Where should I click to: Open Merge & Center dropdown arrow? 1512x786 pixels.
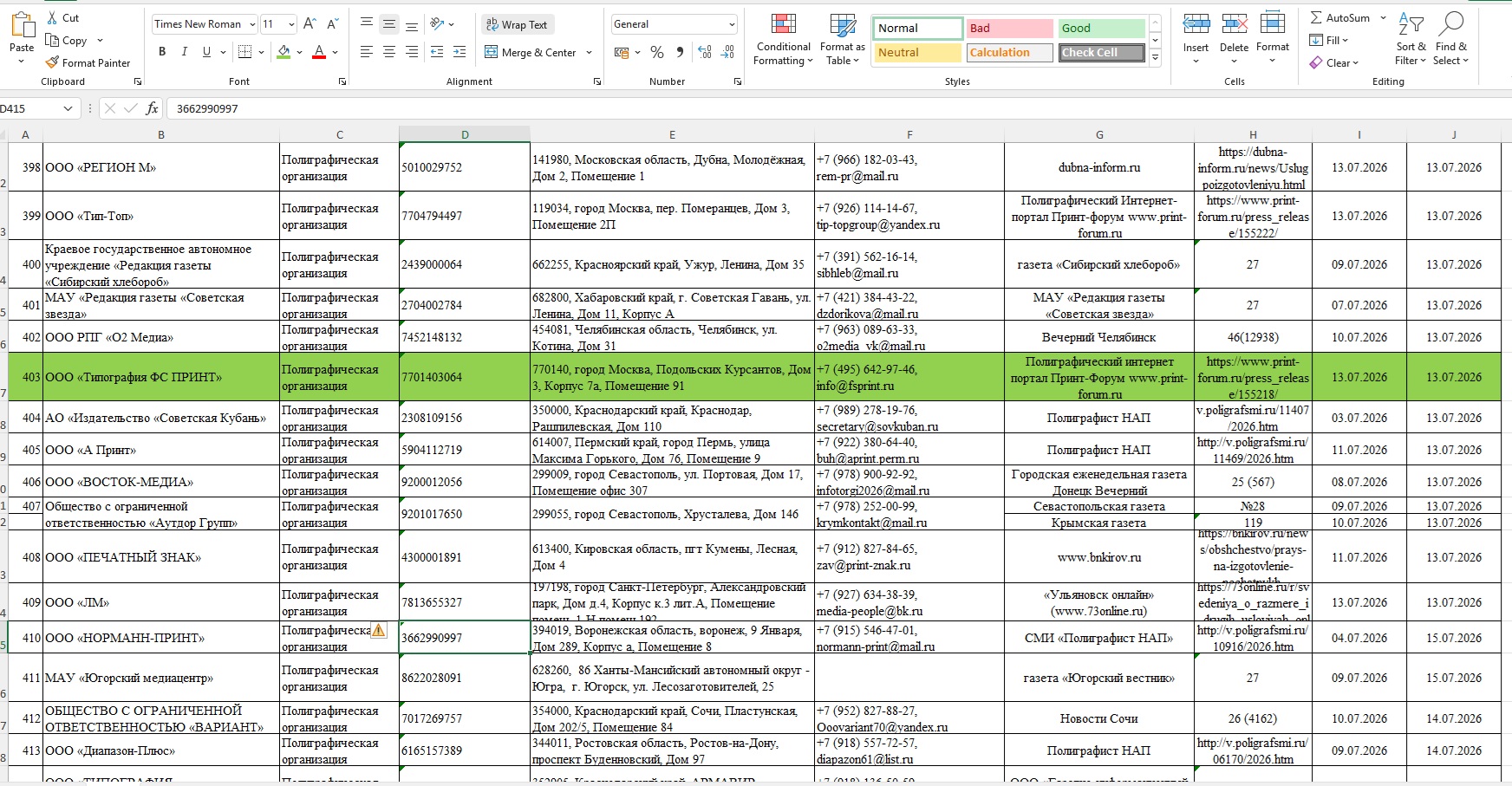[x=589, y=52]
